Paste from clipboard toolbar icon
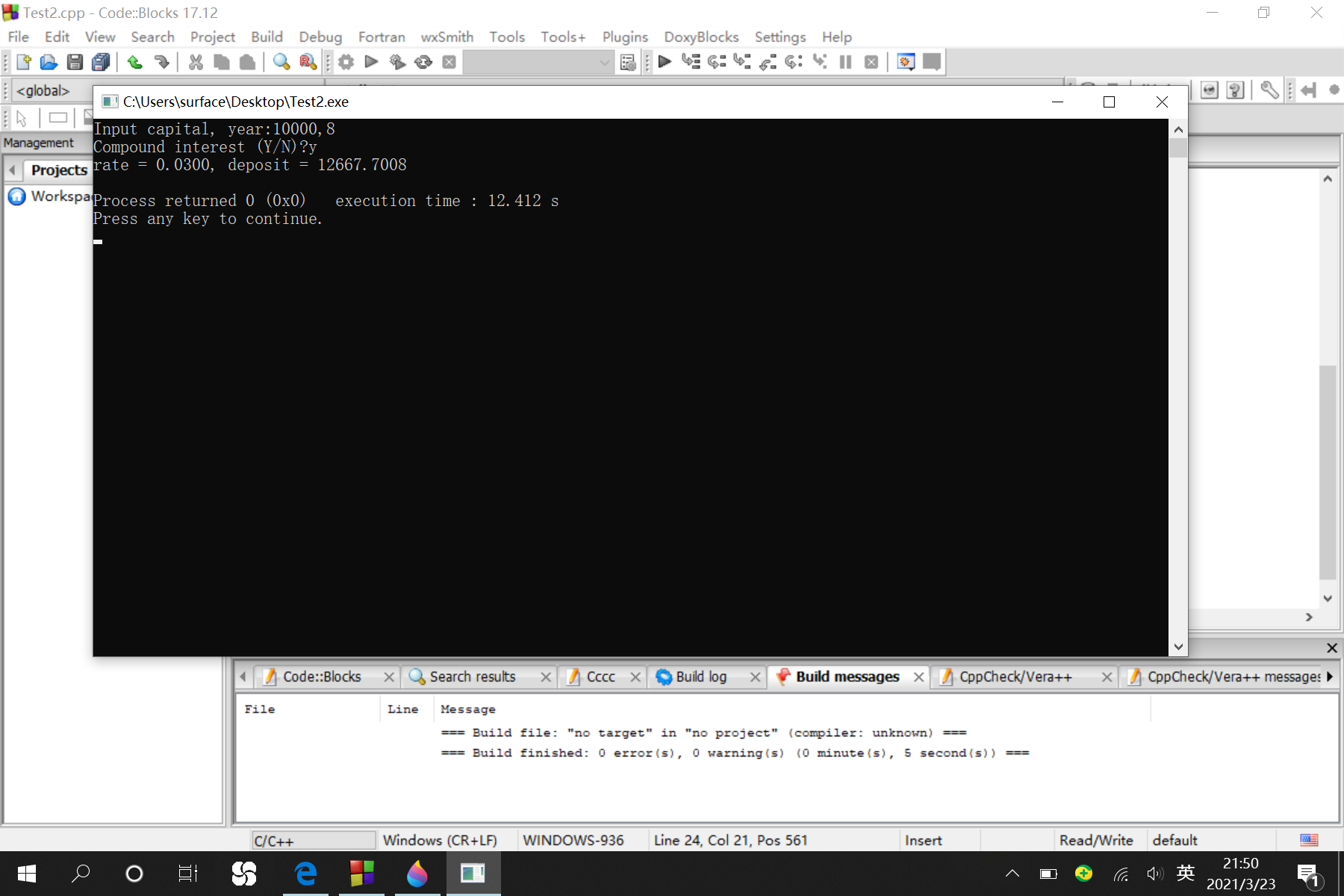This screenshot has height=896, width=1344. pos(247,62)
